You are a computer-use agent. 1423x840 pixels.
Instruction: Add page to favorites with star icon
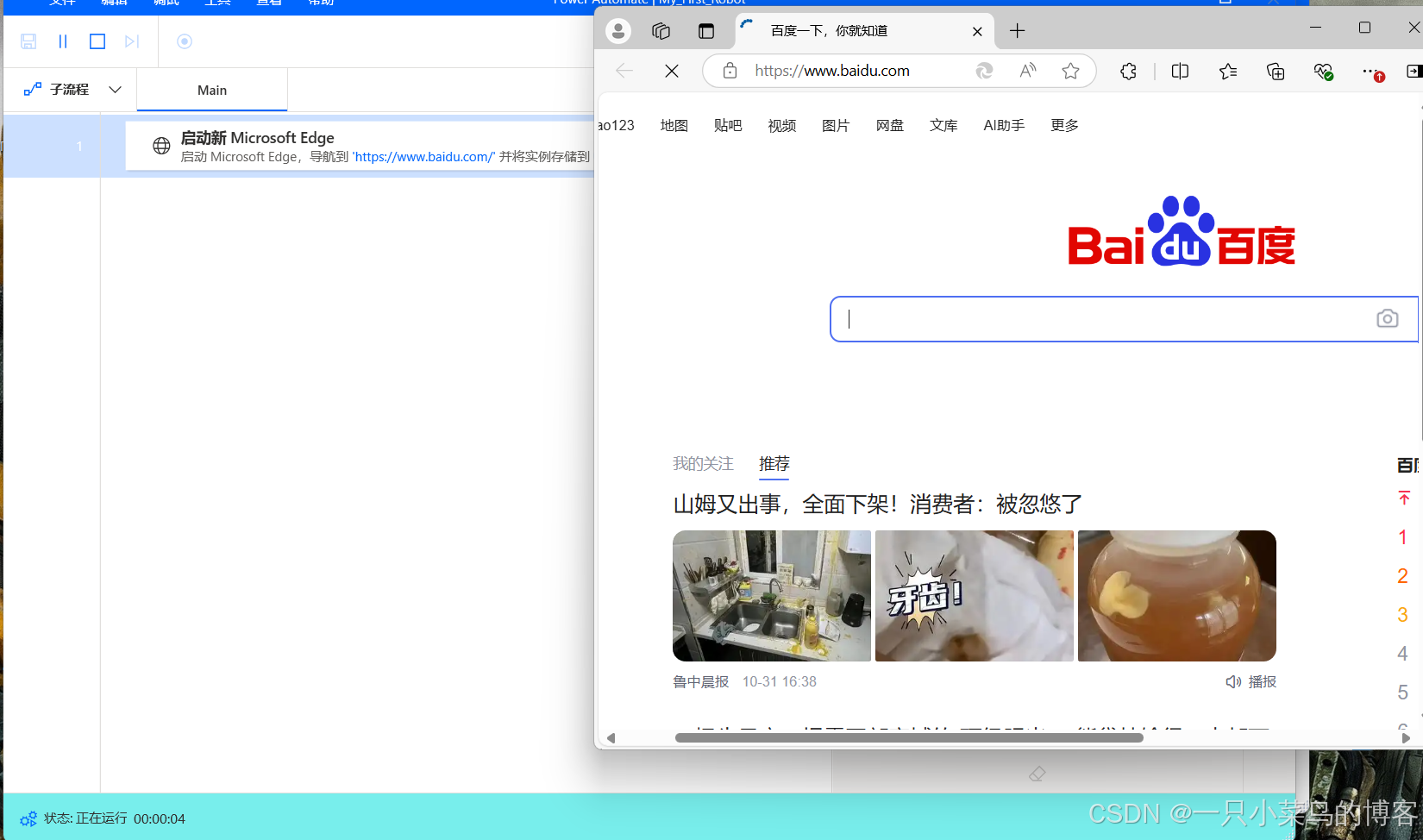1070,71
